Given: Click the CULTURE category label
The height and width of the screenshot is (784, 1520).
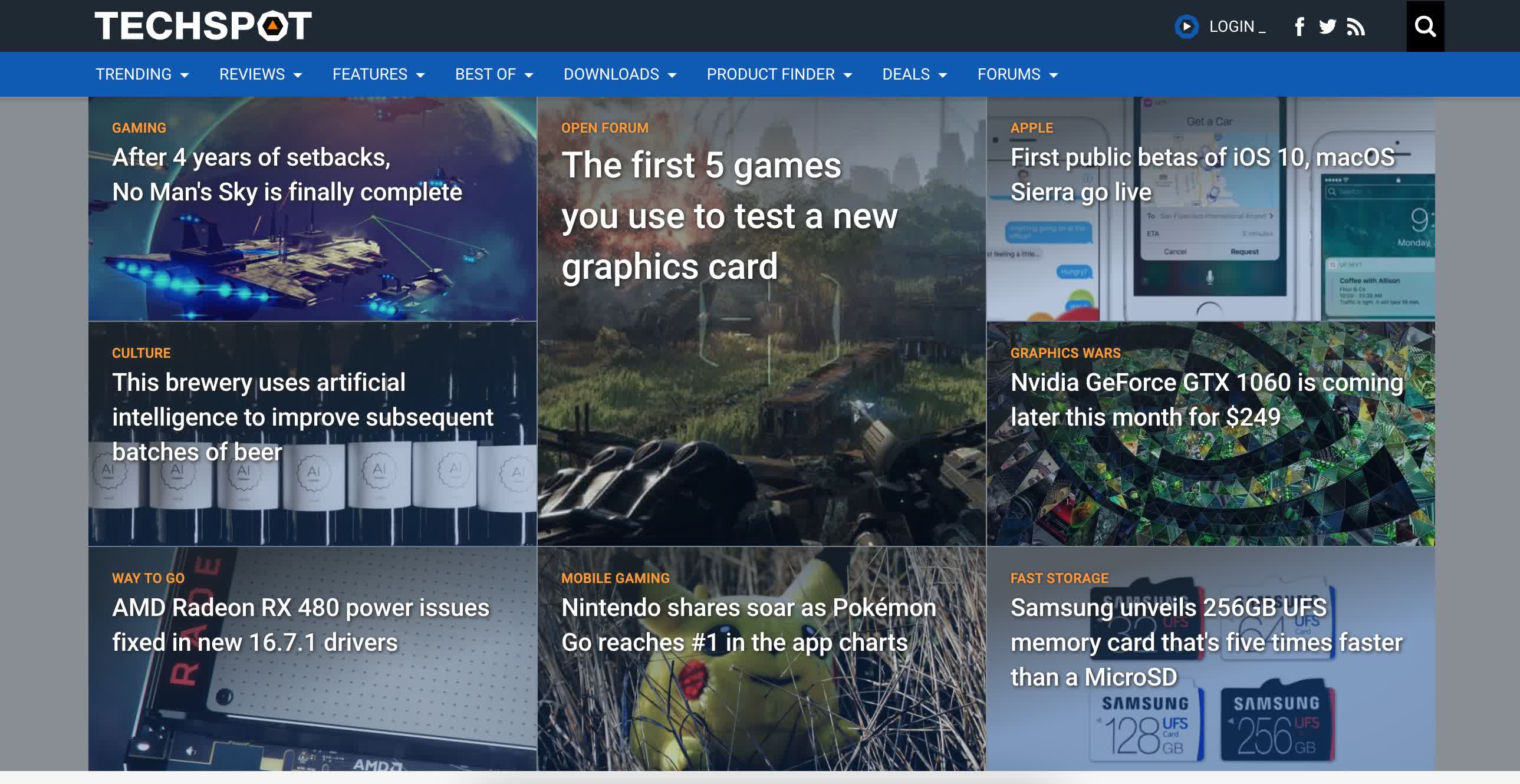Looking at the screenshot, I should click(x=141, y=353).
